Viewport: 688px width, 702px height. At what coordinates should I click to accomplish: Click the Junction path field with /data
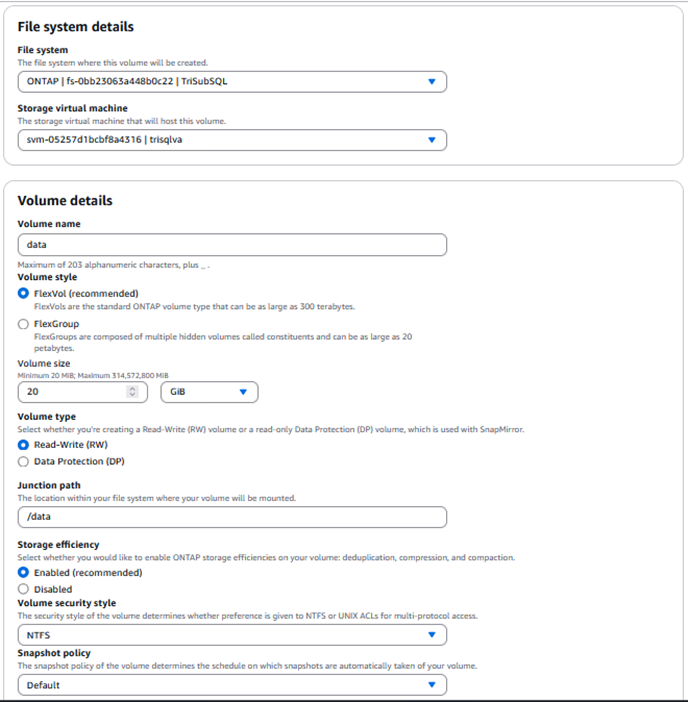pyautogui.click(x=232, y=517)
